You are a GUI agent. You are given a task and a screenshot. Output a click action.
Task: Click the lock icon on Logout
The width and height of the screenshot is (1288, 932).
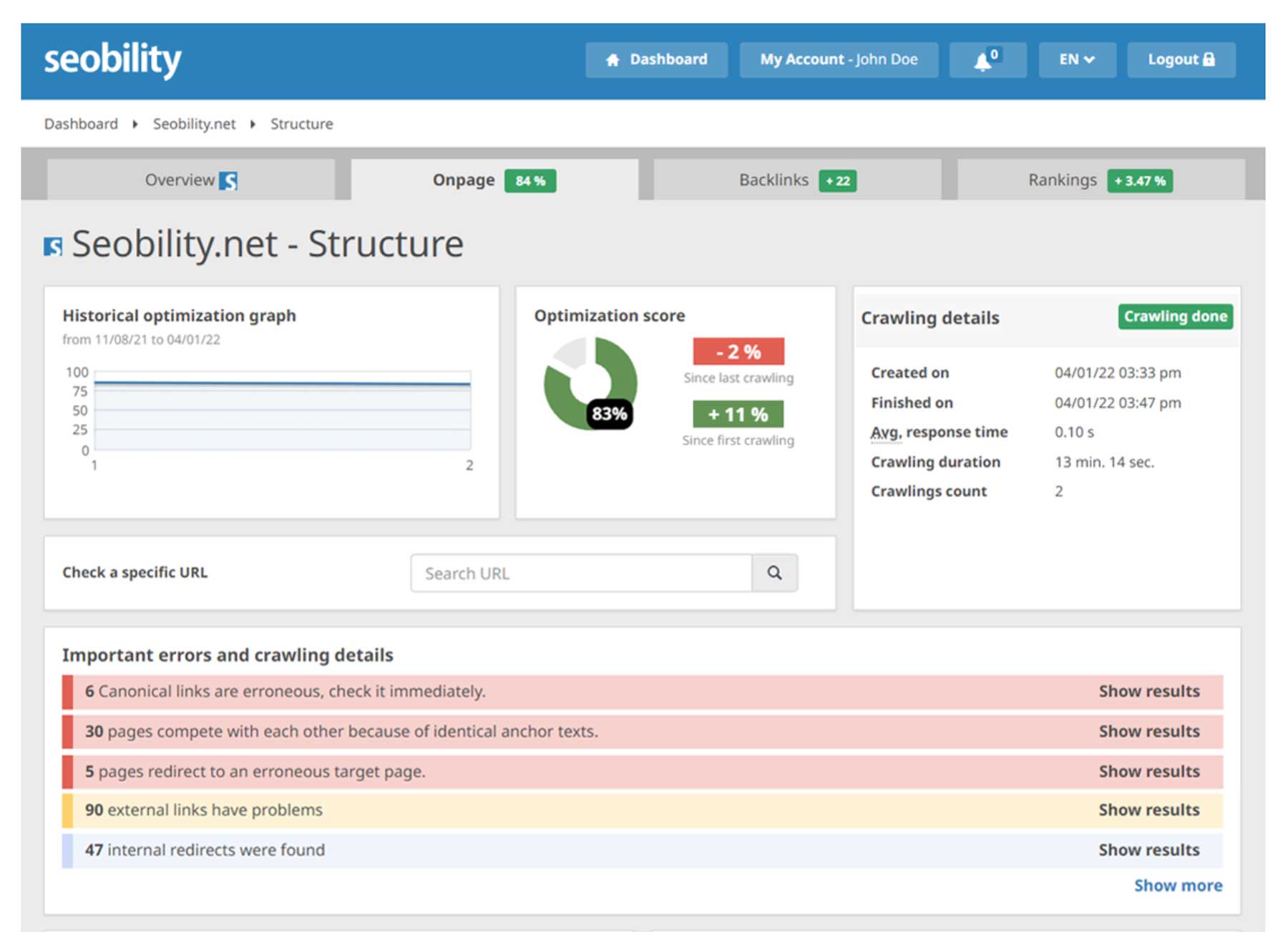tap(1211, 59)
